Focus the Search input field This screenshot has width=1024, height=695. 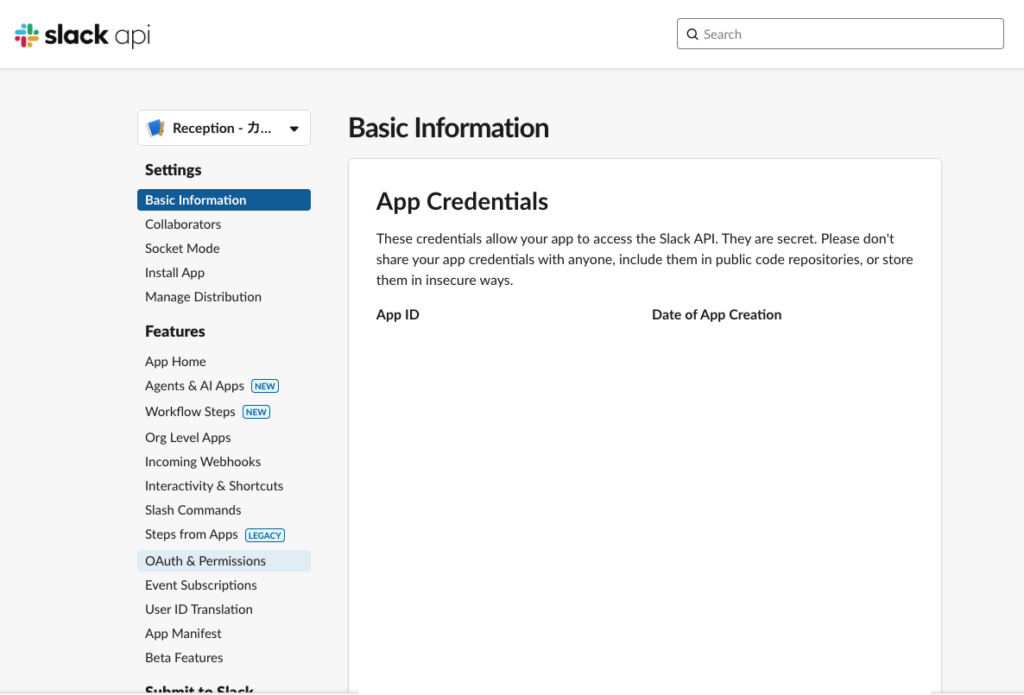click(x=840, y=34)
